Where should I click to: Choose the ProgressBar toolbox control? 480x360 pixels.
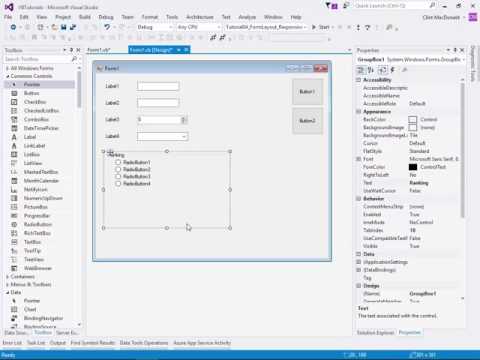coord(36,216)
